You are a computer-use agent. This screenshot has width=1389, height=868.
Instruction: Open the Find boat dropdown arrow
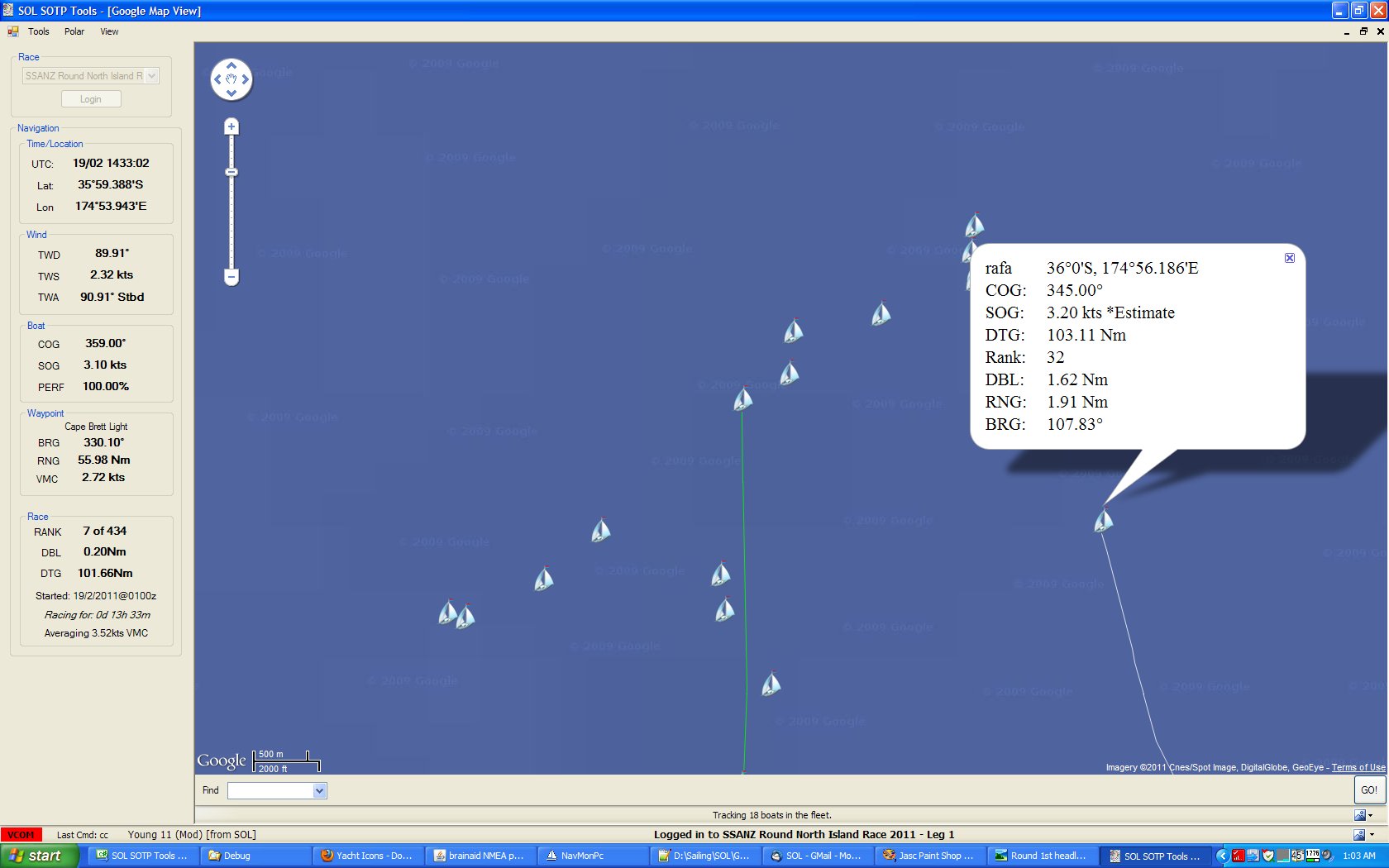320,791
